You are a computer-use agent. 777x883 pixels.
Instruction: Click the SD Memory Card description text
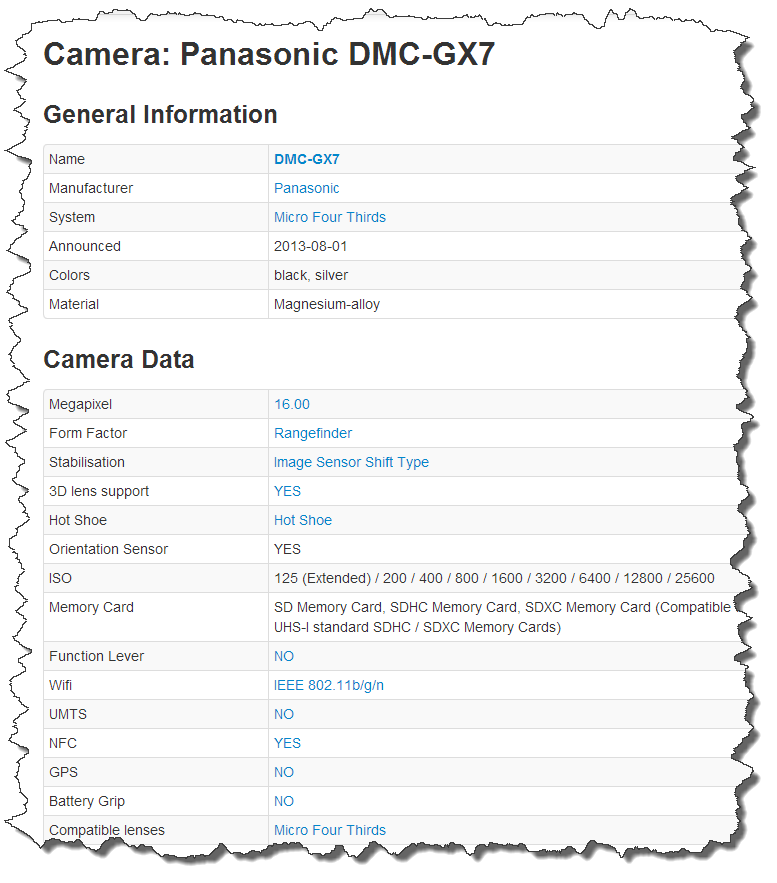coord(502,617)
